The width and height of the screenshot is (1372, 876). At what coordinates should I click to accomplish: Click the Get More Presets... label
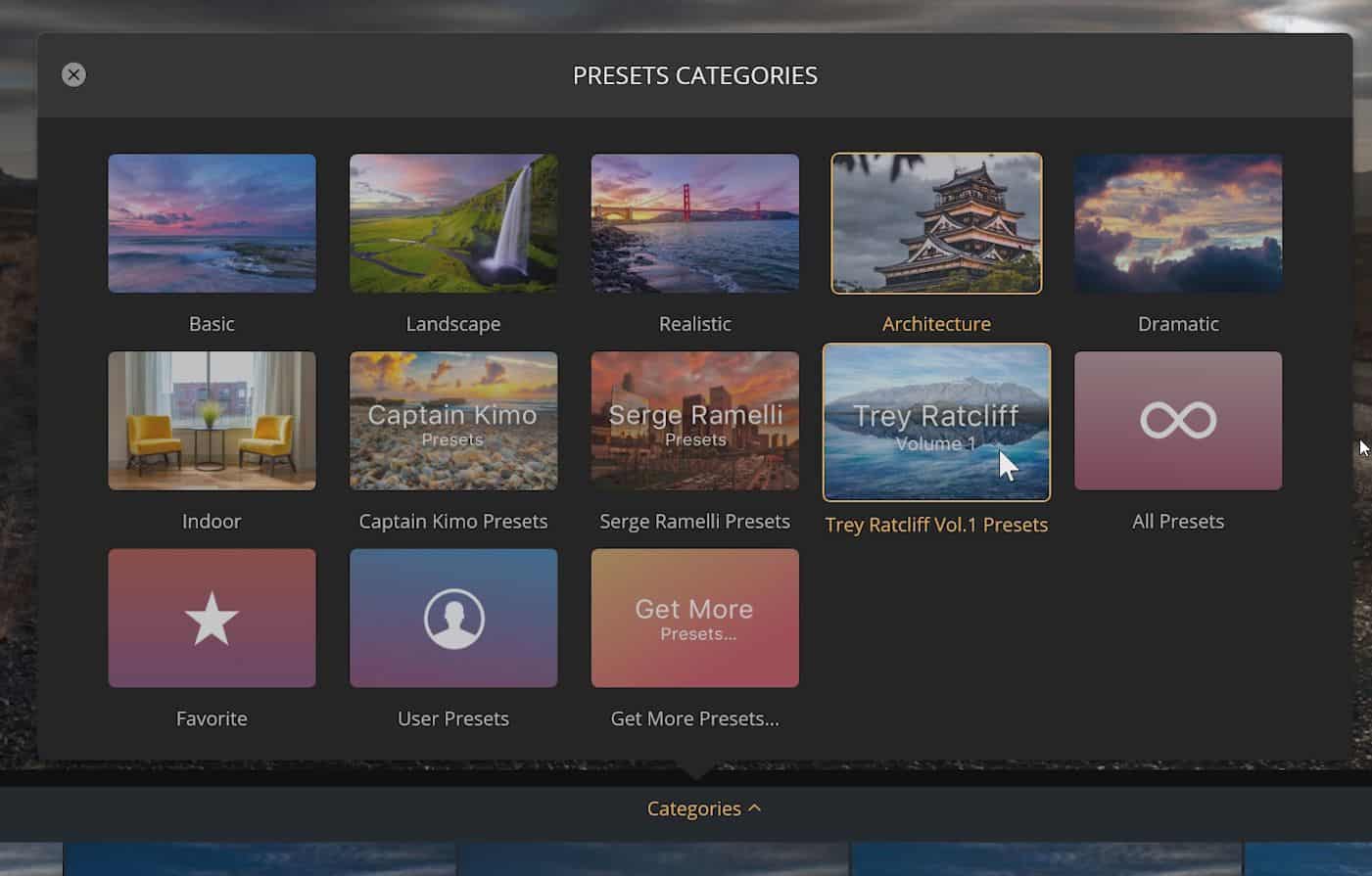(x=694, y=719)
